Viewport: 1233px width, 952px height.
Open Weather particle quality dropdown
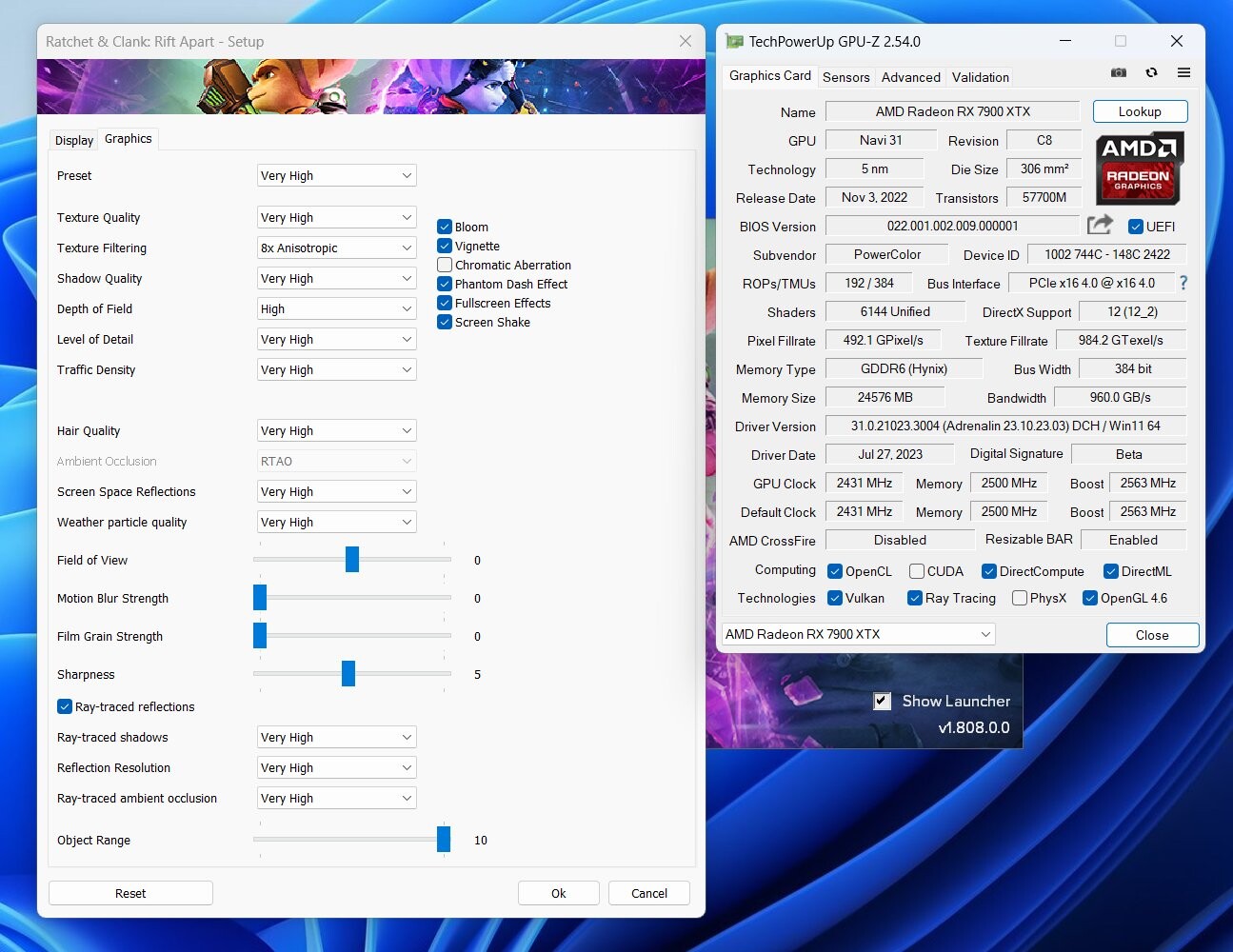(337, 522)
